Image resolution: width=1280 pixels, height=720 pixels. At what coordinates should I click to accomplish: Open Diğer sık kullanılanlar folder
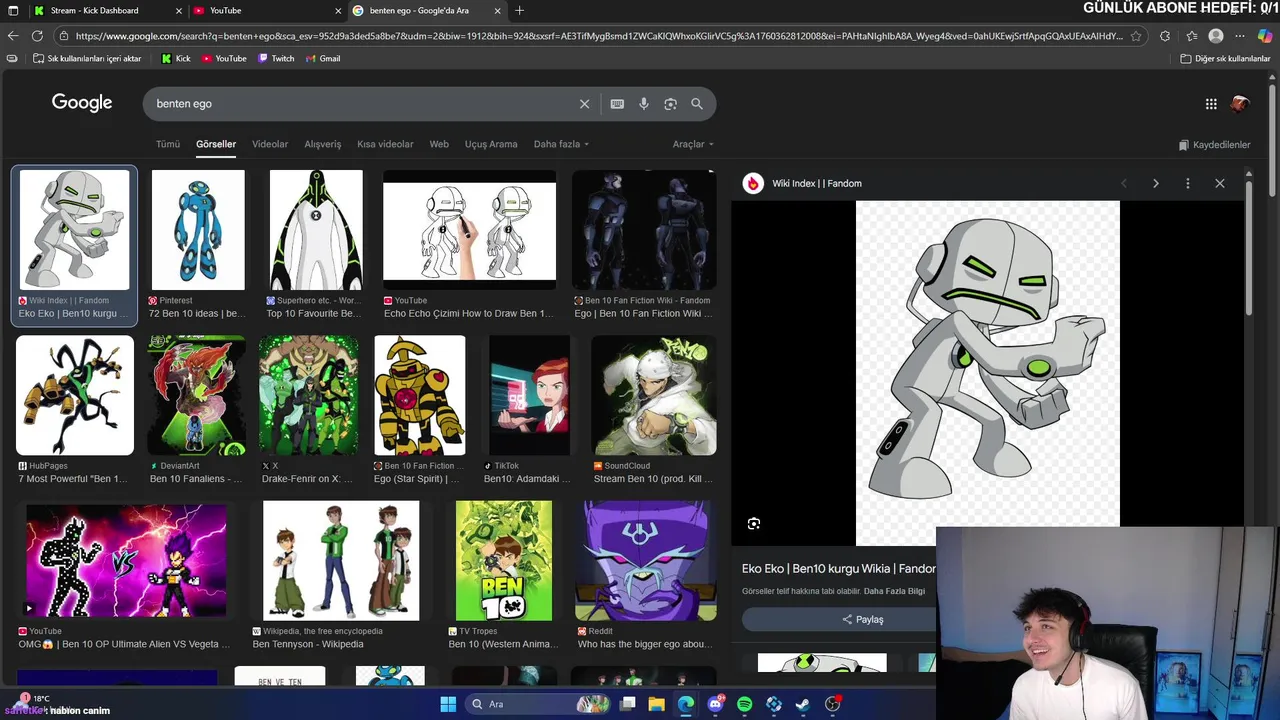pyautogui.click(x=1225, y=59)
